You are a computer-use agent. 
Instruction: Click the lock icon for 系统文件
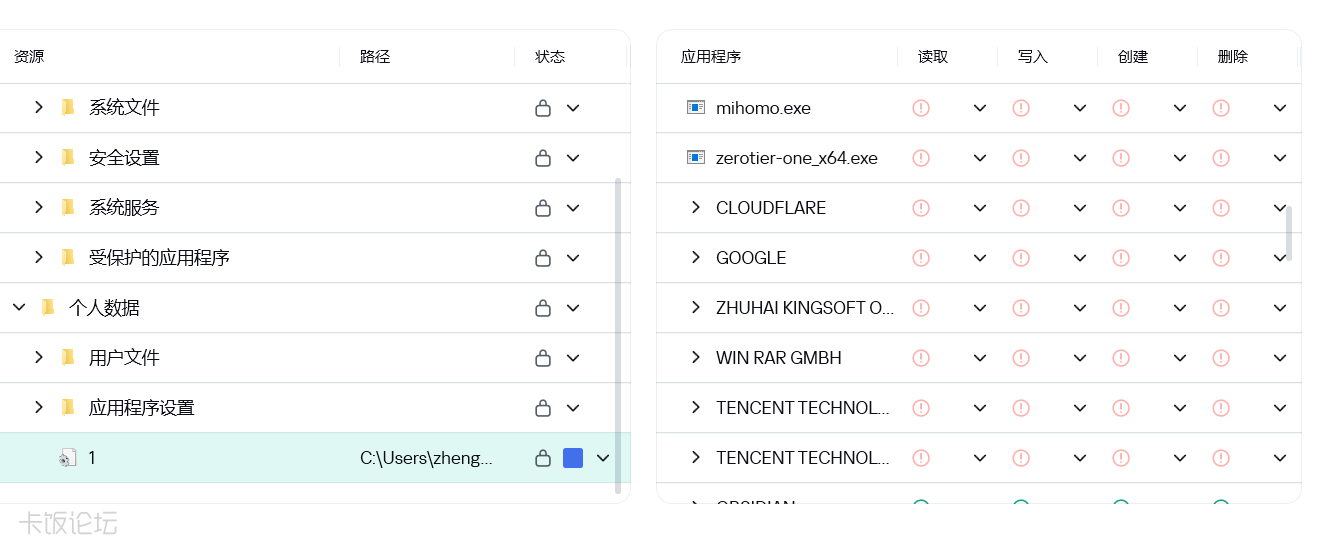[x=543, y=108]
